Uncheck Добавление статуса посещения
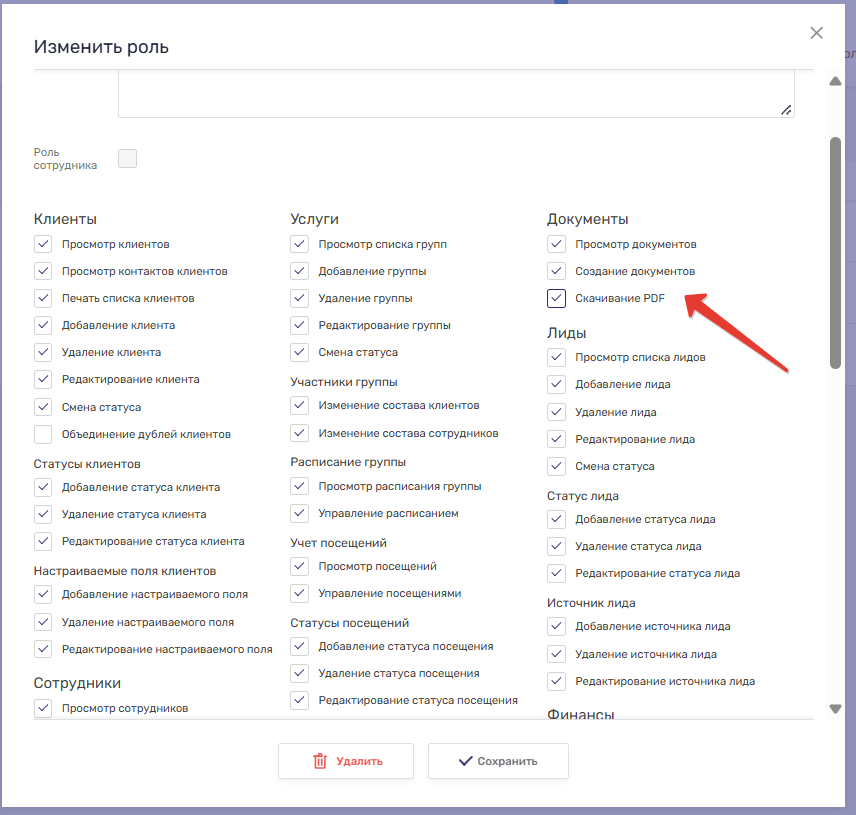The width and height of the screenshot is (856, 815). click(300, 646)
